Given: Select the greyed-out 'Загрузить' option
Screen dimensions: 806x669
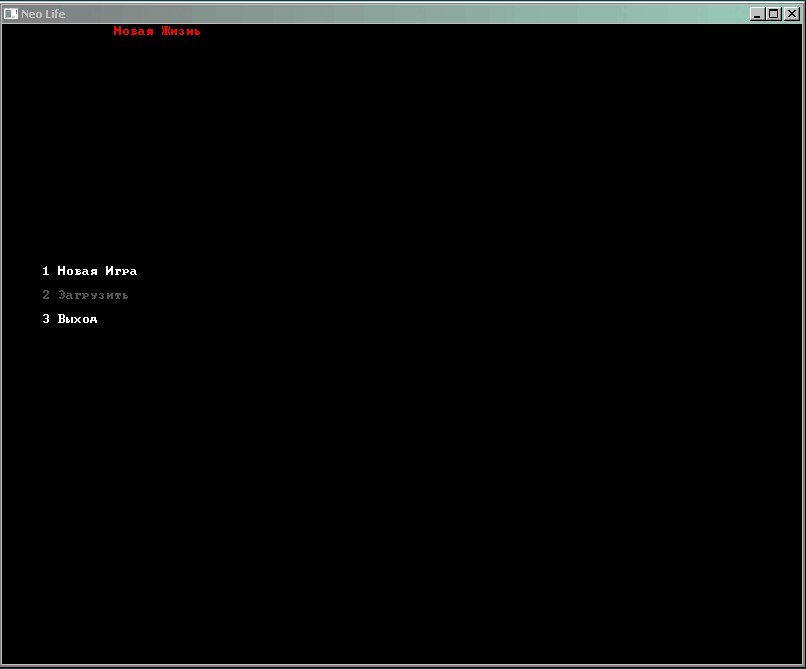Looking at the screenshot, I should tap(85, 295).
